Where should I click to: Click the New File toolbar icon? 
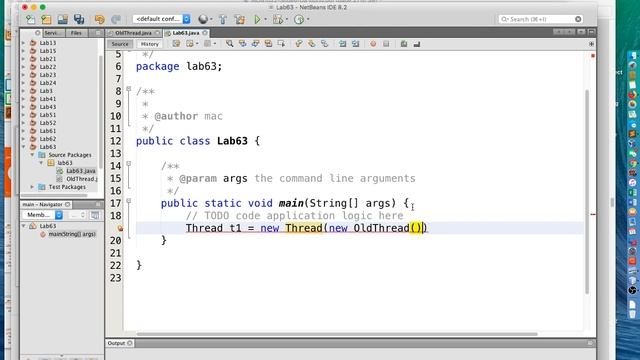coord(30,19)
